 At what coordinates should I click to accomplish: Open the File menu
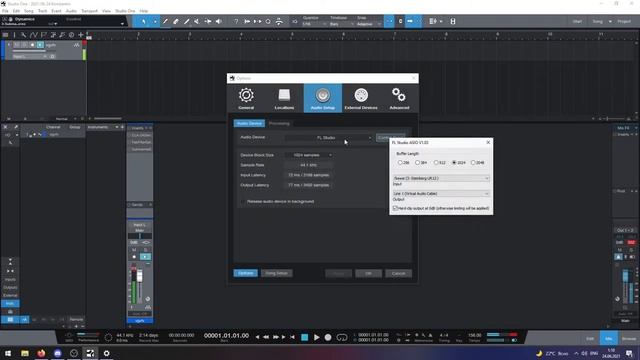pos(5,11)
